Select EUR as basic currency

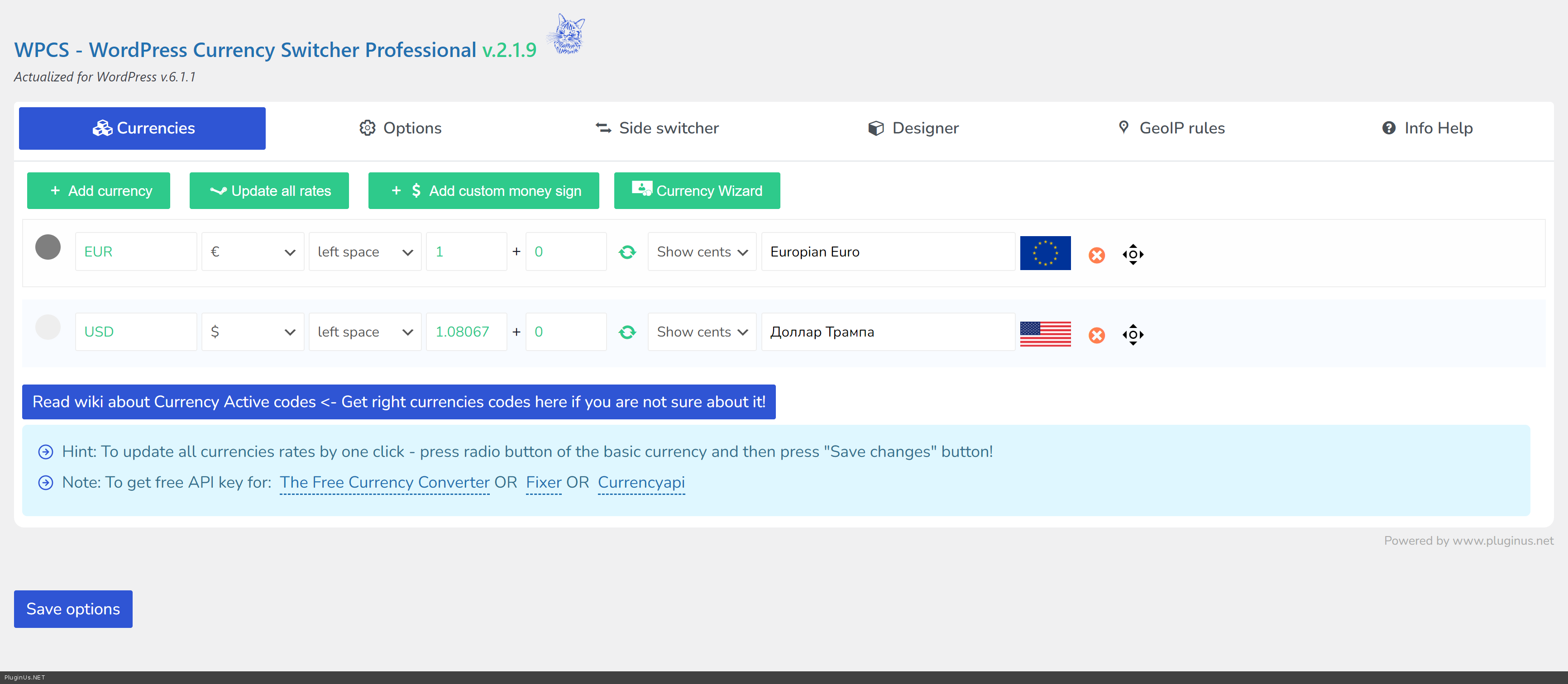click(x=48, y=247)
